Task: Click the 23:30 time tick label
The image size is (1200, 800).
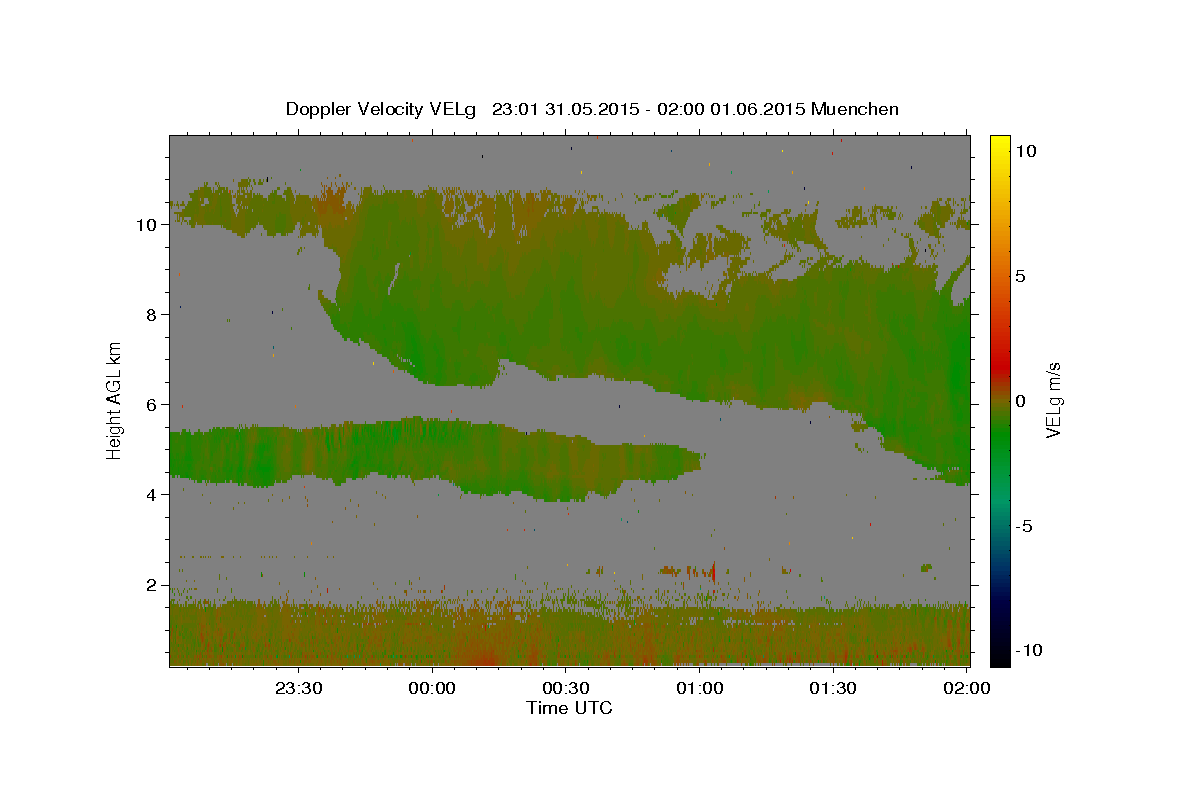Action: click(299, 688)
